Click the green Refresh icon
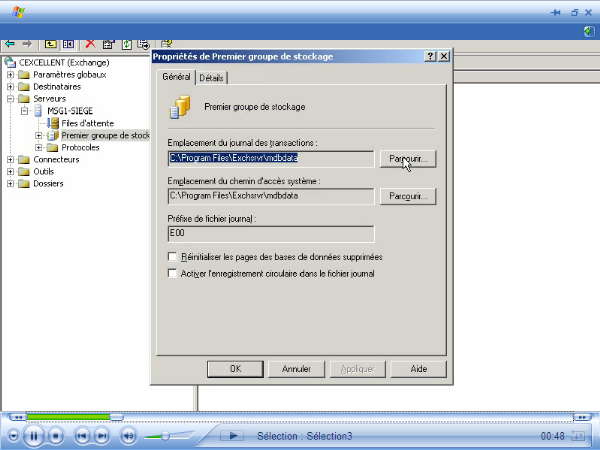Screen dimensions: 600x450 pyautogui.click(x=126, y=44)
